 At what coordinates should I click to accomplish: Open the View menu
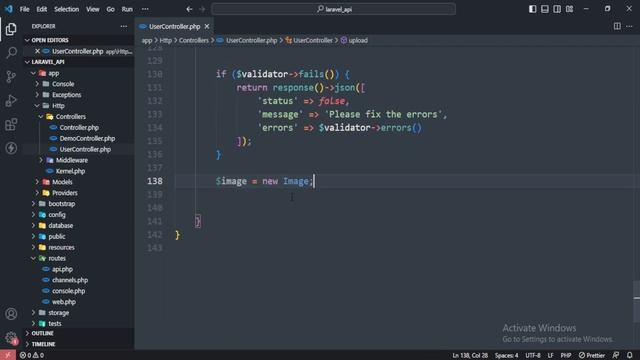pyautogui.click(x=93, y=9)
